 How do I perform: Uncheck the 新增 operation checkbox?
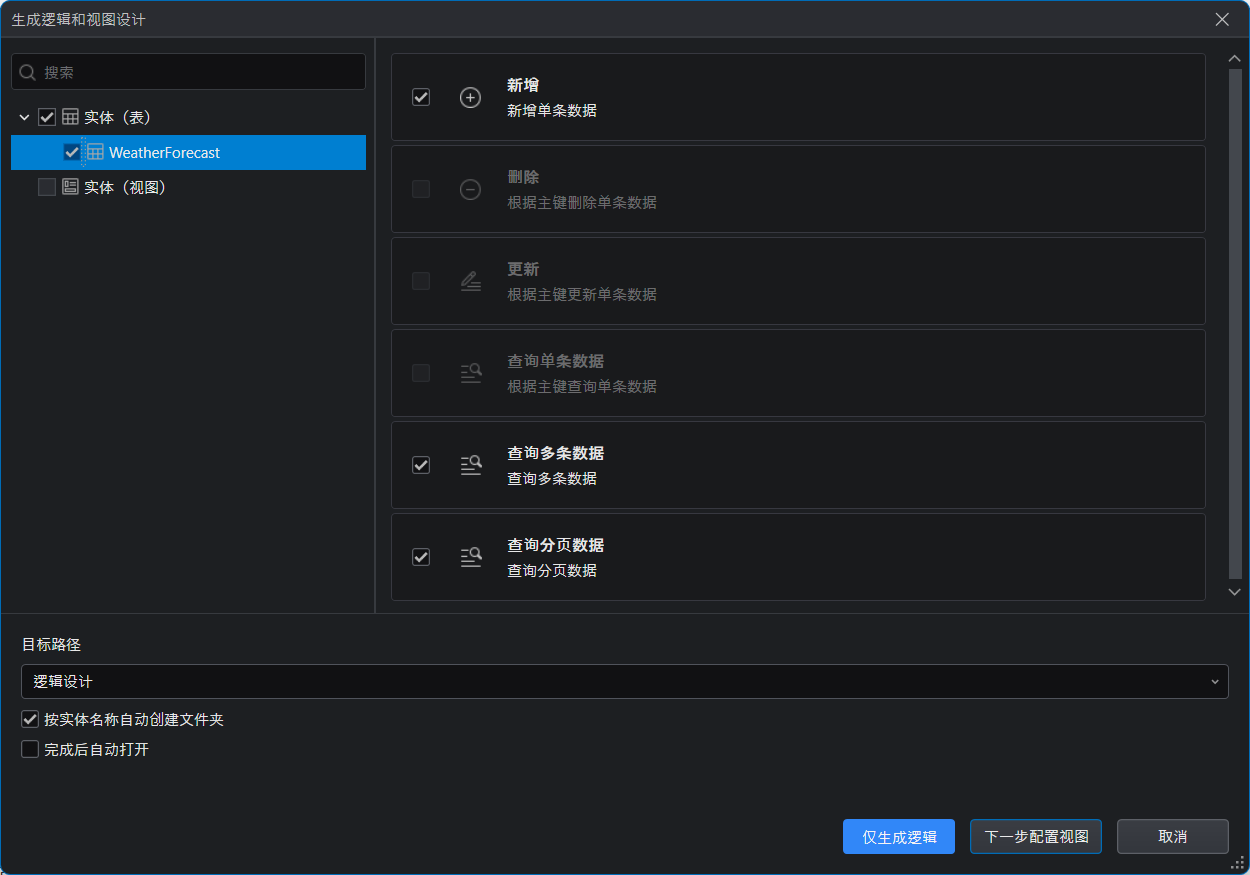421,98
